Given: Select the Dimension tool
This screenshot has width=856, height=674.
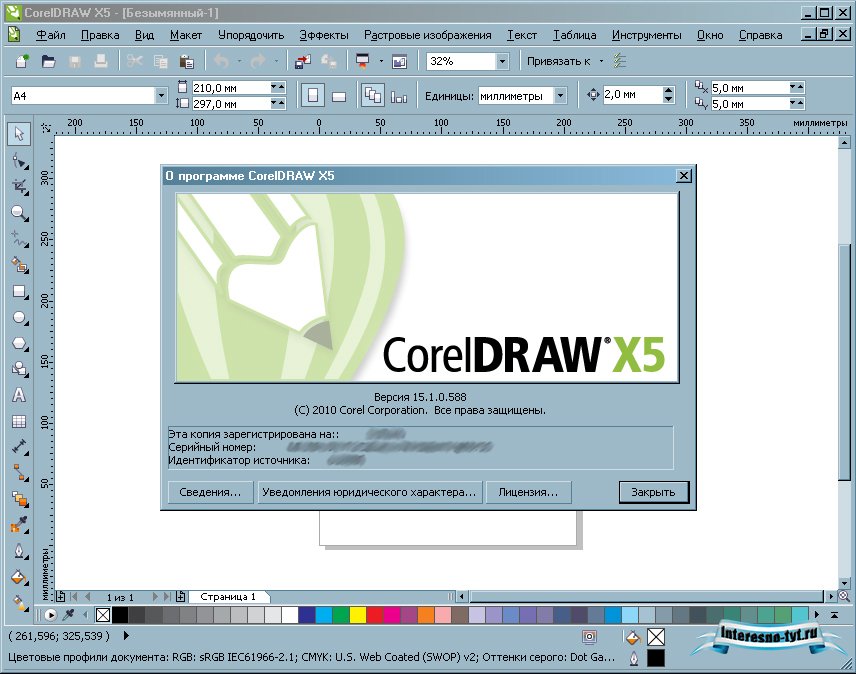Looking at the screenshot, I should [x=20, y=446].
